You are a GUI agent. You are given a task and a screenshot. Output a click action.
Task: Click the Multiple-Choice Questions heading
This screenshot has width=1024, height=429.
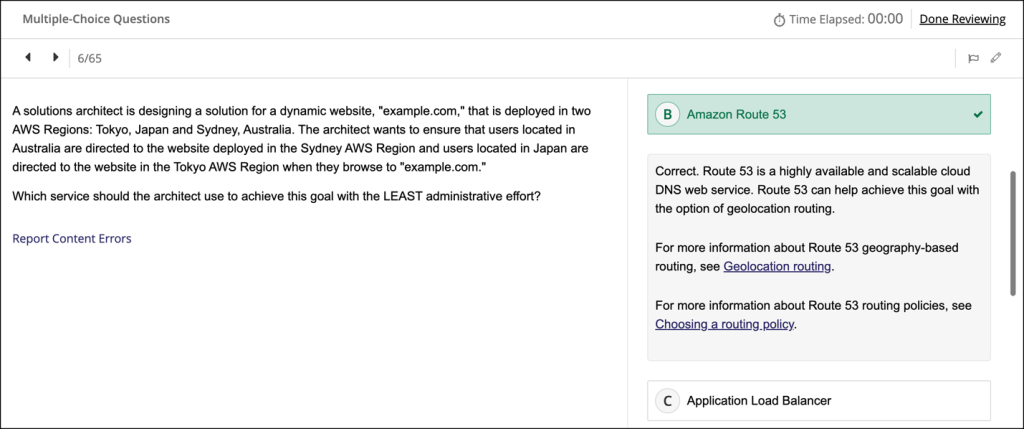point(96,19)
